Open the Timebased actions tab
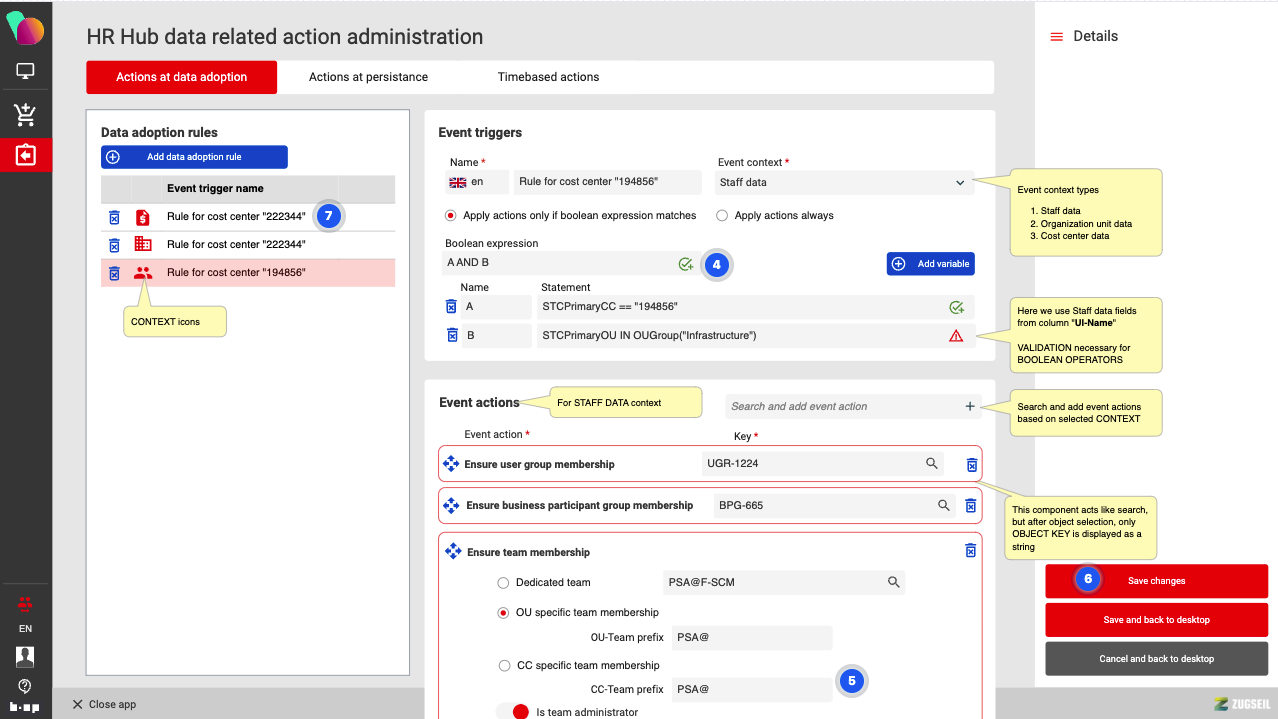 point(548,77)
